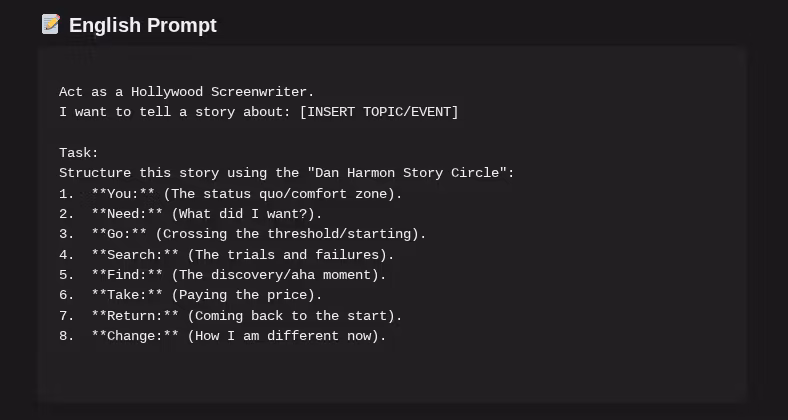788x420 pixels.
Task: Click the "I want to tell a story about:" text
Action: [175, 112]
